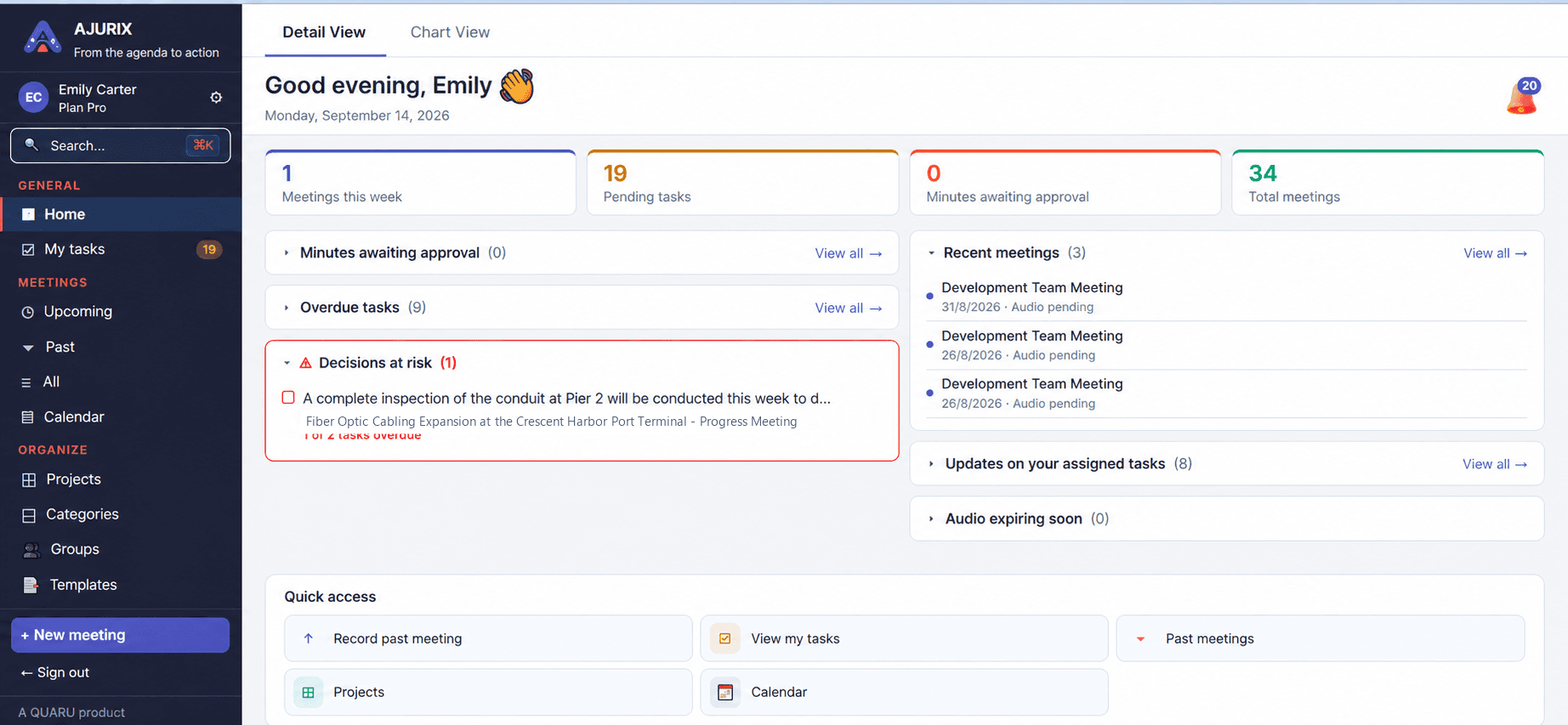
Task: Open the 31/8/2026 Development Team Meeting
Action: pos(1226,297)
